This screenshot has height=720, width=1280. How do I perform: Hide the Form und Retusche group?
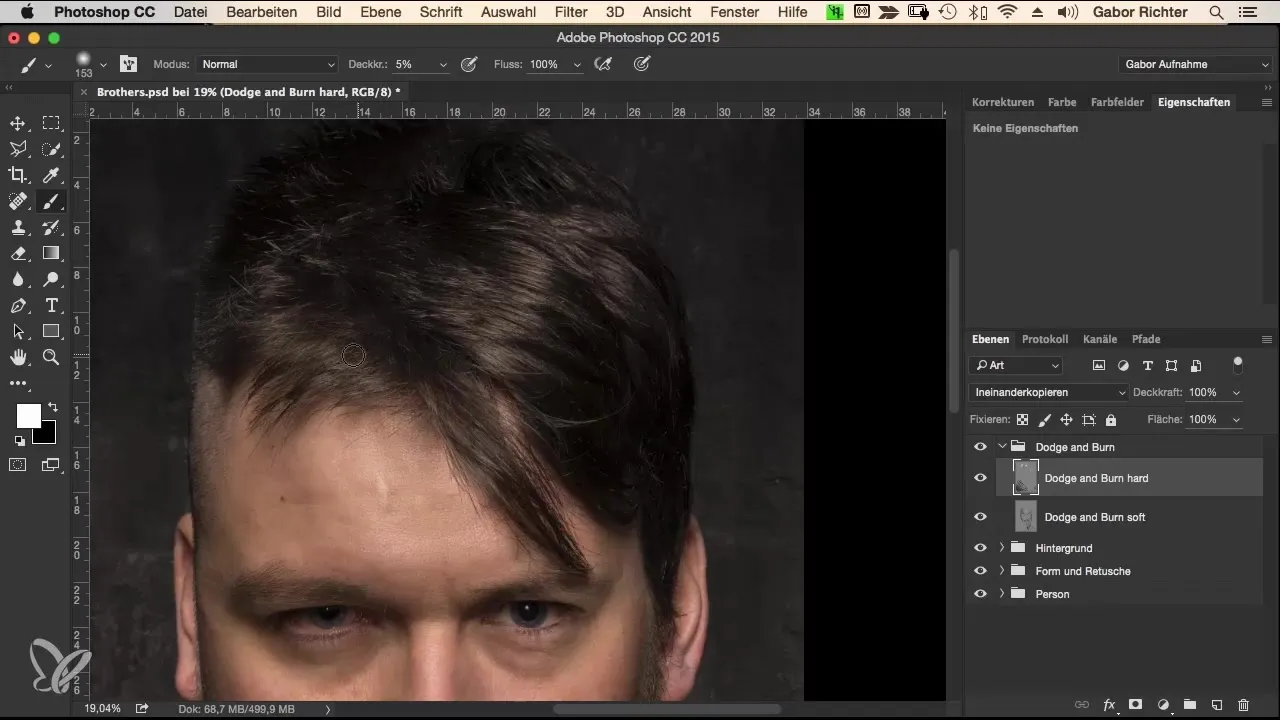click(980, 571)
